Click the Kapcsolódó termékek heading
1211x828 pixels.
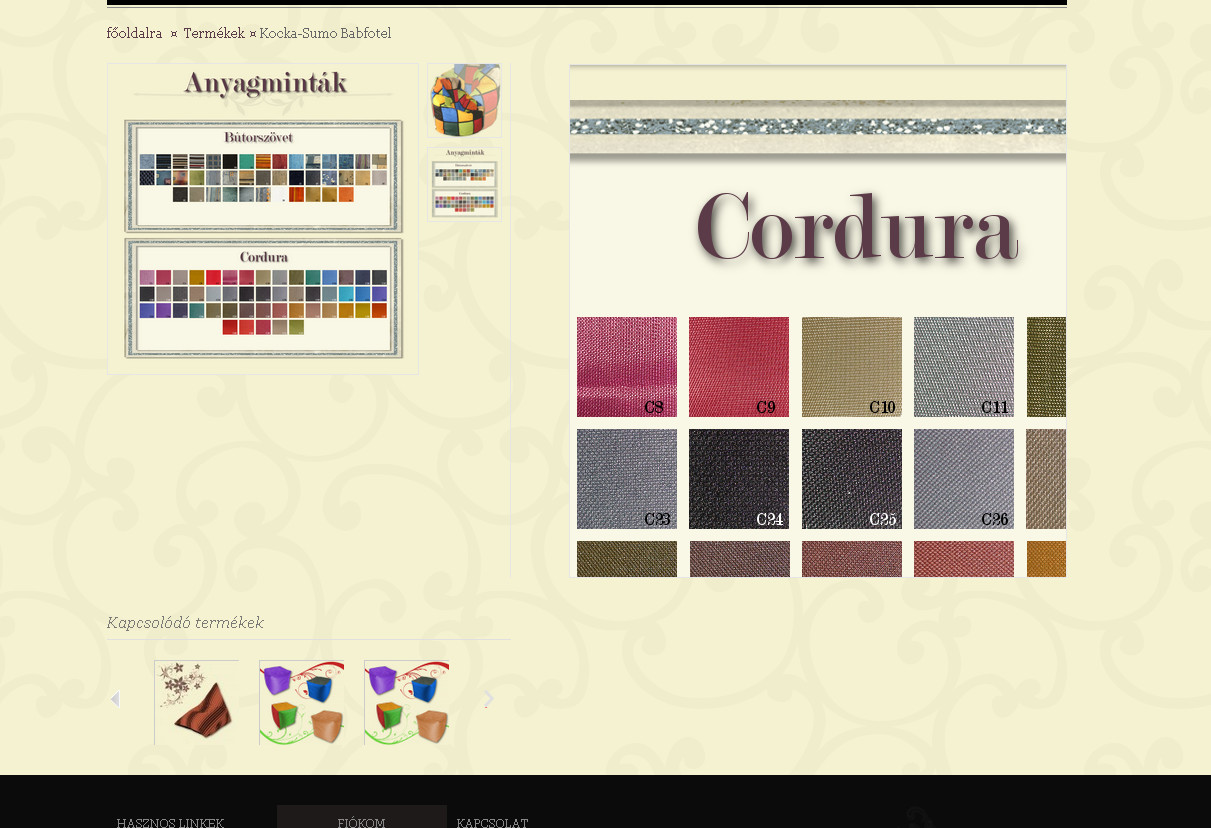[185, 623]
